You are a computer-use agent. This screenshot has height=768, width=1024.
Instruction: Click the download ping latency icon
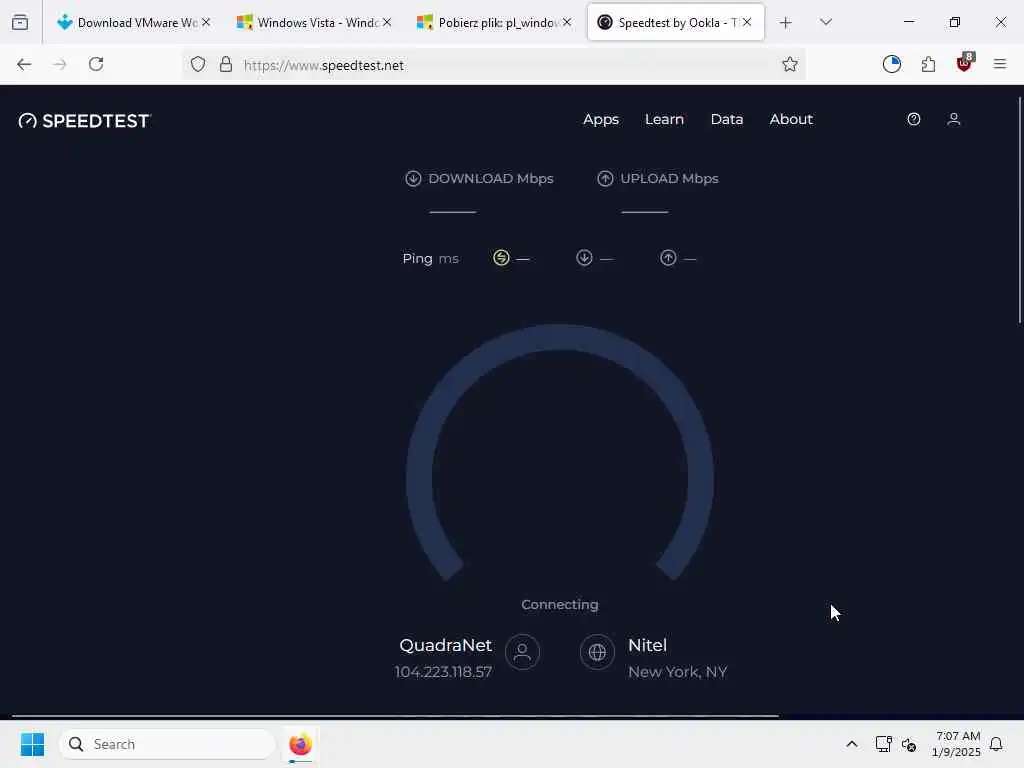pyautogui.click(x=584, y=258)
